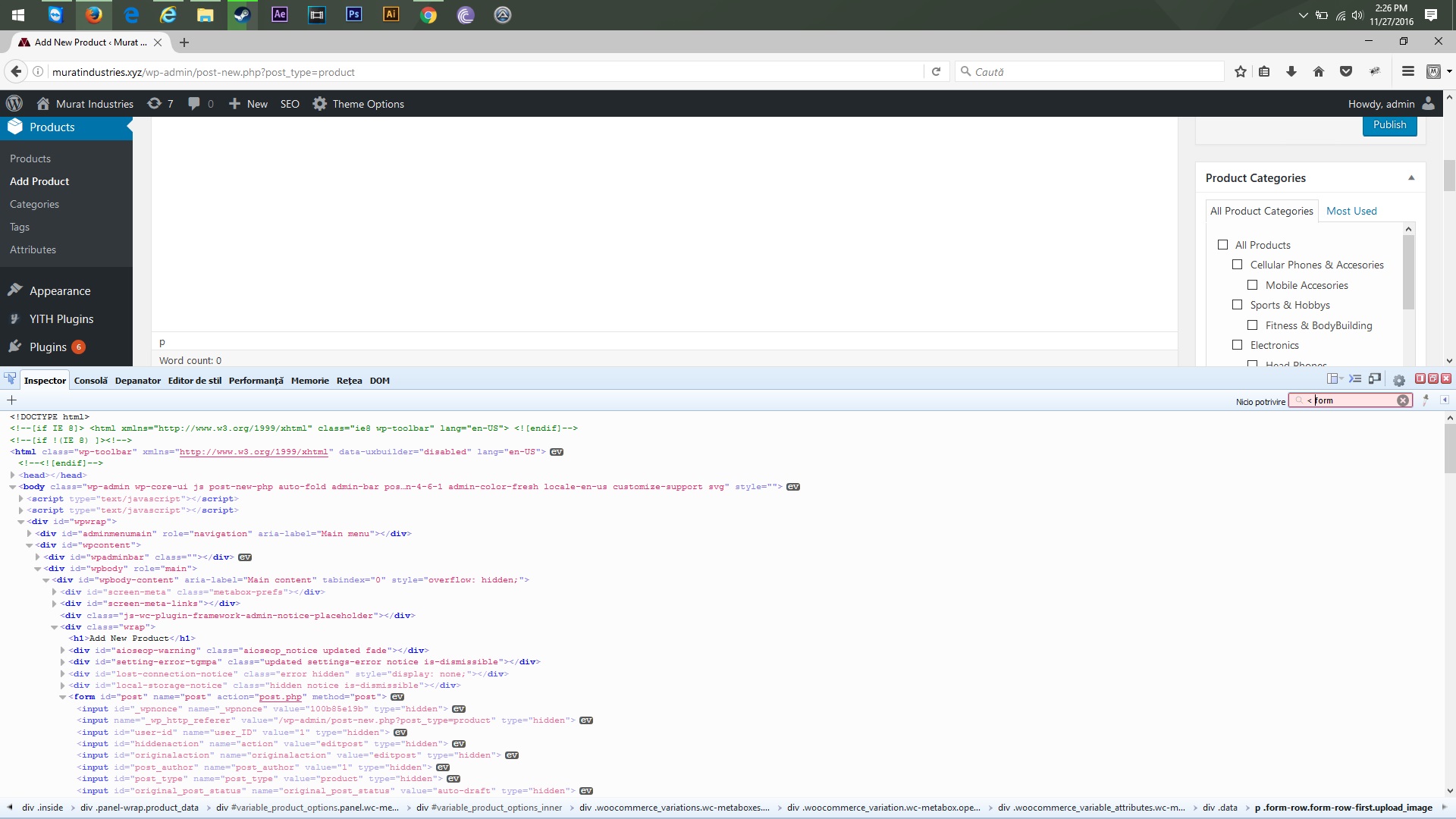Click New in the admin bar
The image size is (1456, 819).
248,104
